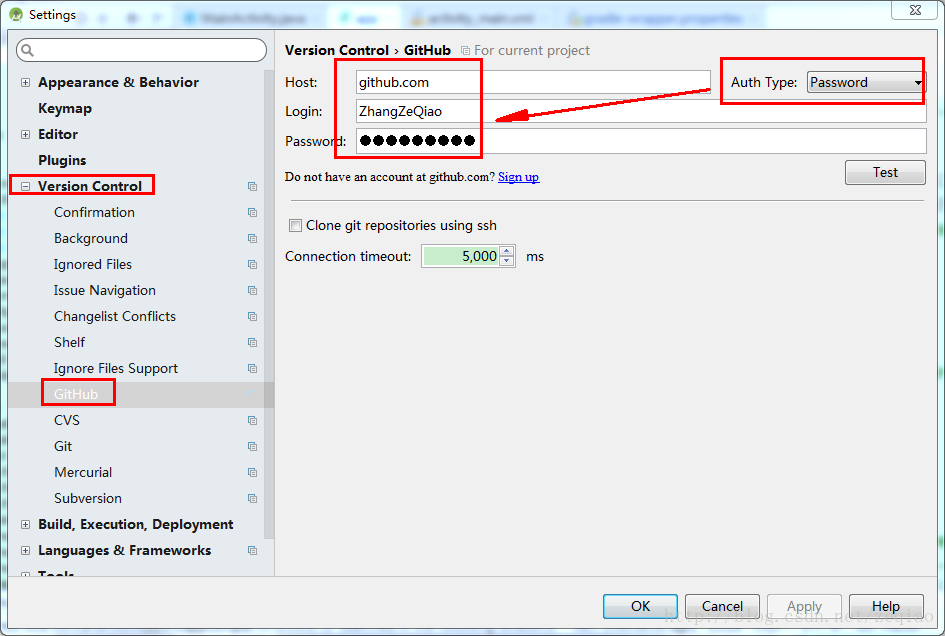Image resolution: width=945 pixels, height=636 pixels.
Task: Collapse the Version Control section
Action: coord(25,186)
